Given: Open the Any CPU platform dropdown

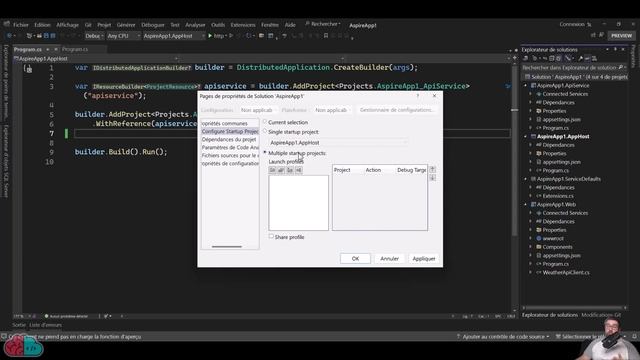Looking at the screenshot, I should point(124,36).
